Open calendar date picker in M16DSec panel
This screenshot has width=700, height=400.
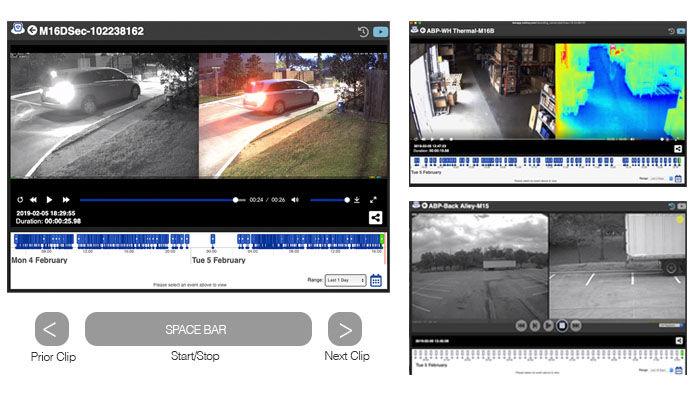pyautogui.click(x=376, y=281)
